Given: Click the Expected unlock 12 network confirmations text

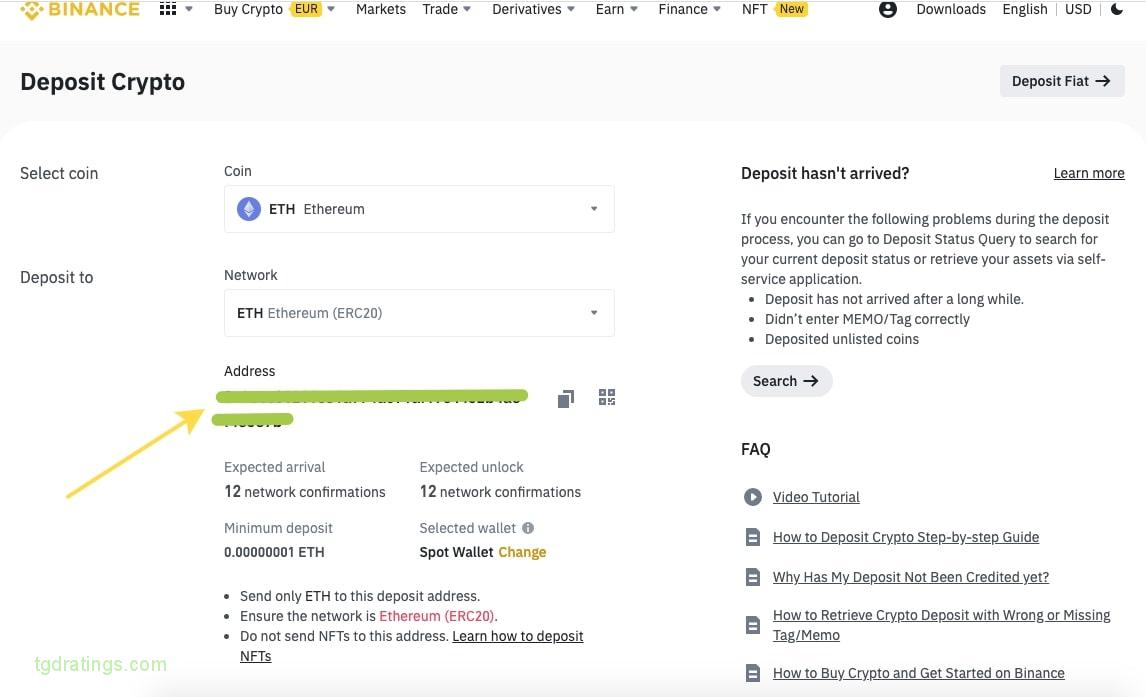Looking at the screenshot, I should click(x=500, y=492).
